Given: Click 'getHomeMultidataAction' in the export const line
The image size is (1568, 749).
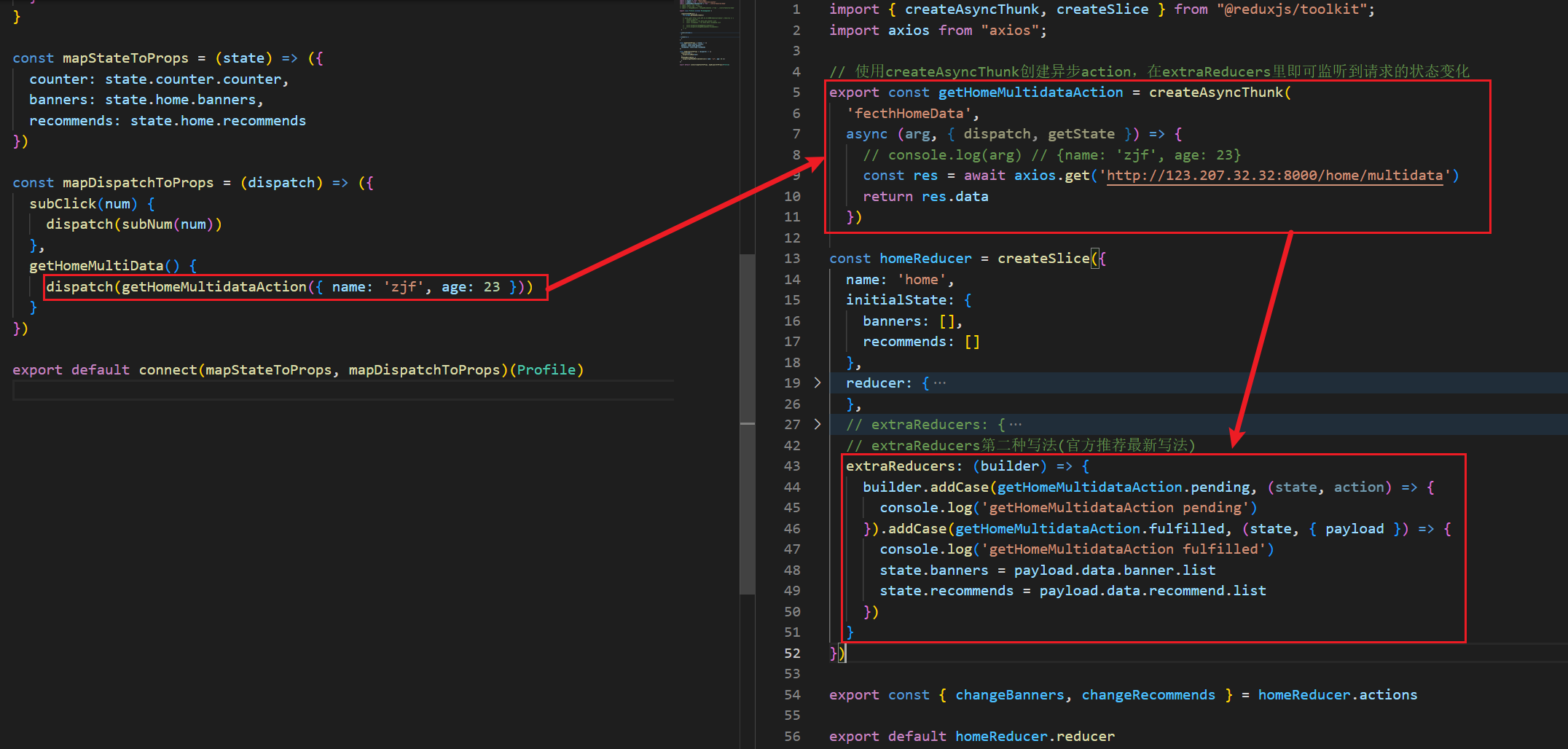Looking at the screenshot, I should point(1030,93).
